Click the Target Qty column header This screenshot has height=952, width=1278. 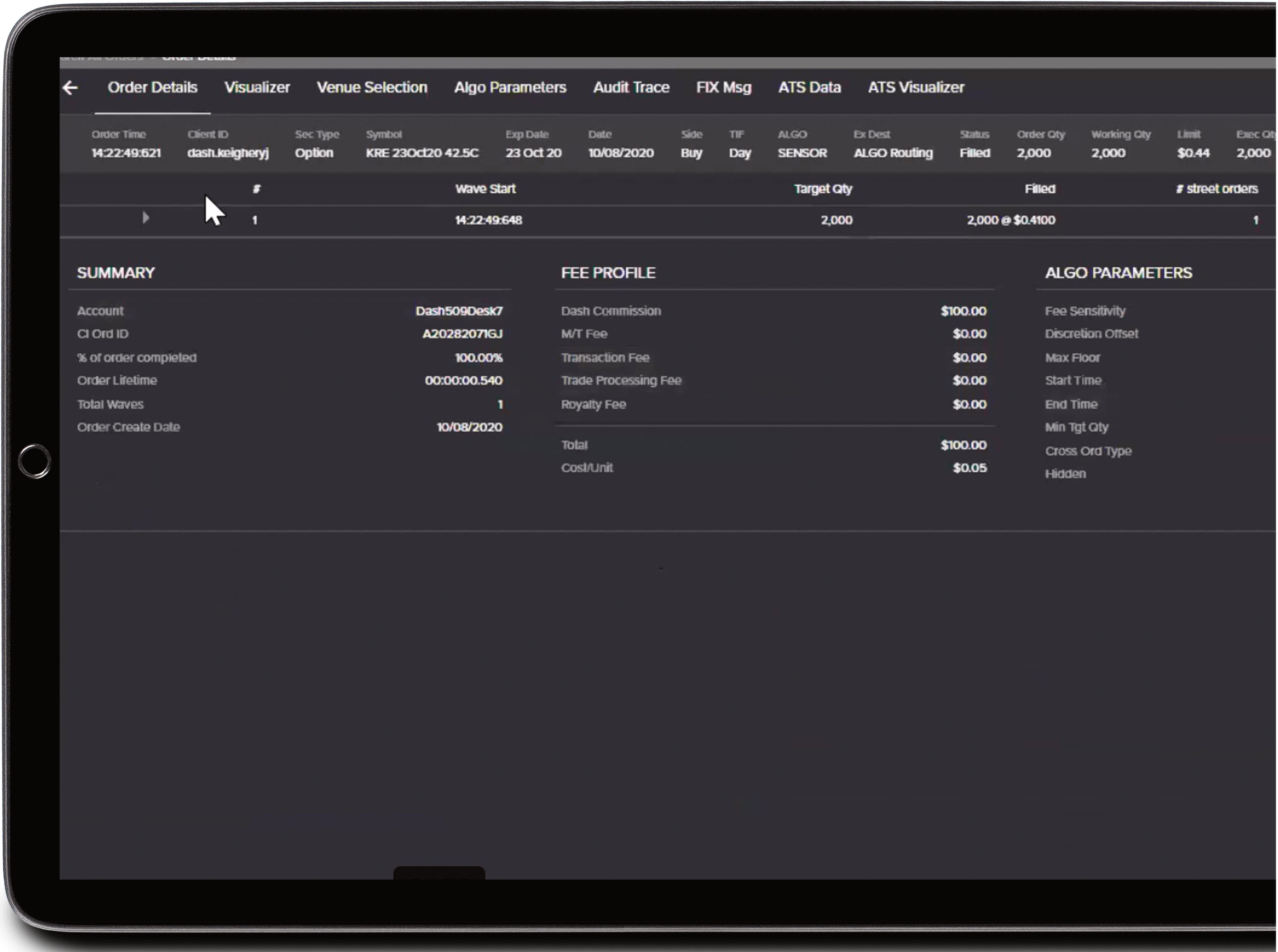tap(822, 189)
